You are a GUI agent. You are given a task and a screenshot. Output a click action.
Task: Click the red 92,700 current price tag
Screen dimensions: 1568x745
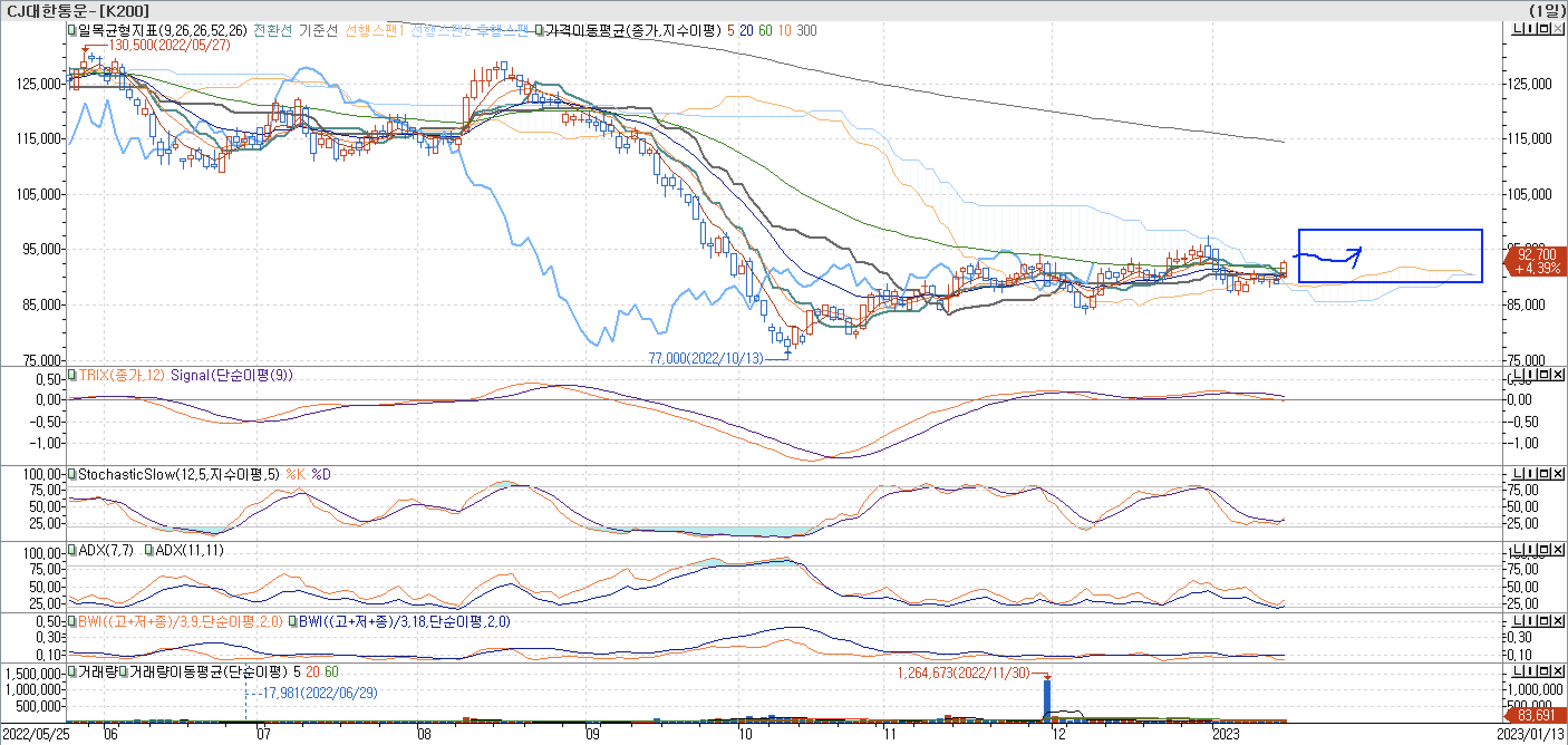1536,261
